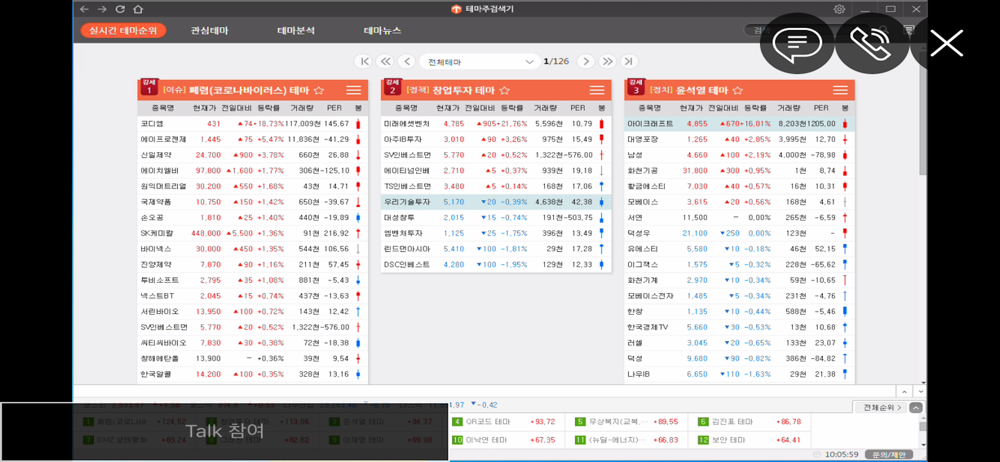
Task: Go forward with the forward arrow
Action: 102,9
